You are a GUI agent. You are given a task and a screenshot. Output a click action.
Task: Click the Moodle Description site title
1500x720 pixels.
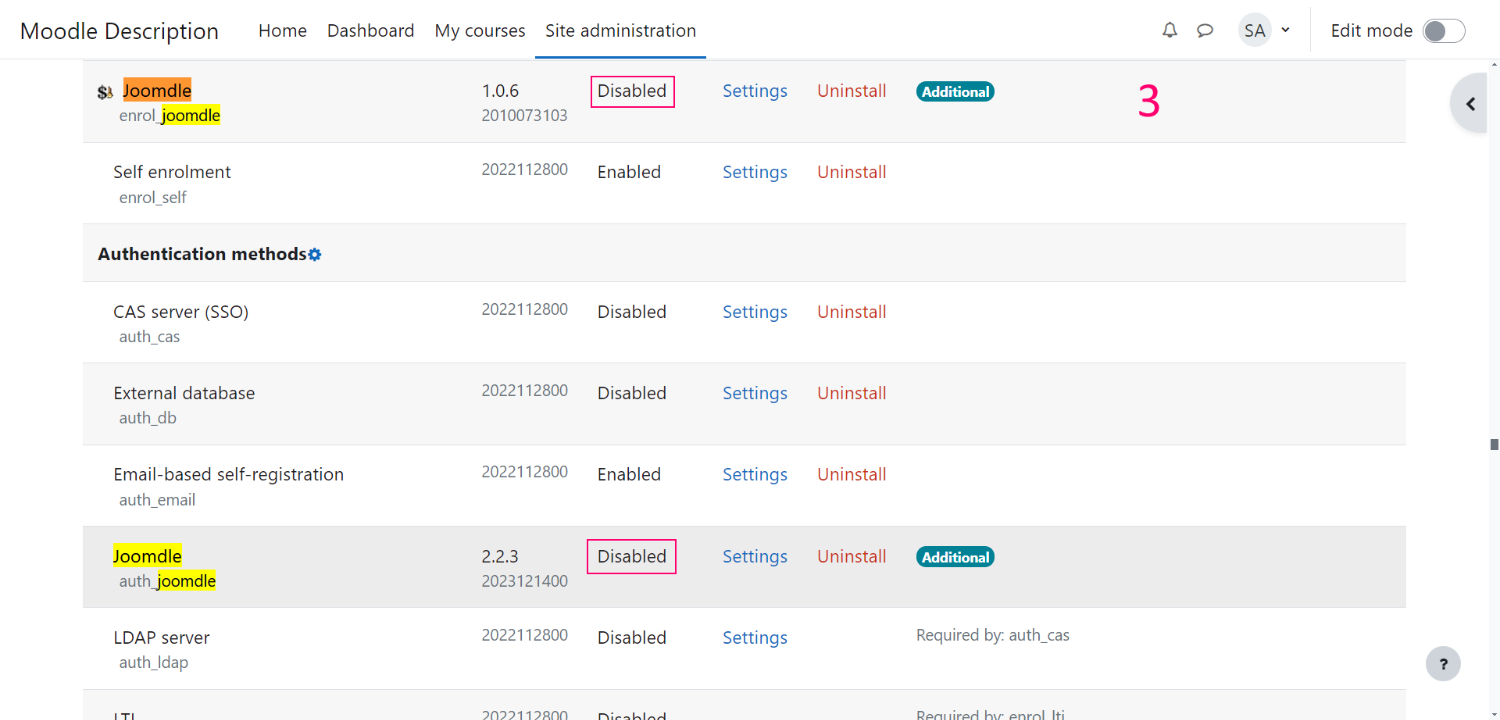pos(119,31)
